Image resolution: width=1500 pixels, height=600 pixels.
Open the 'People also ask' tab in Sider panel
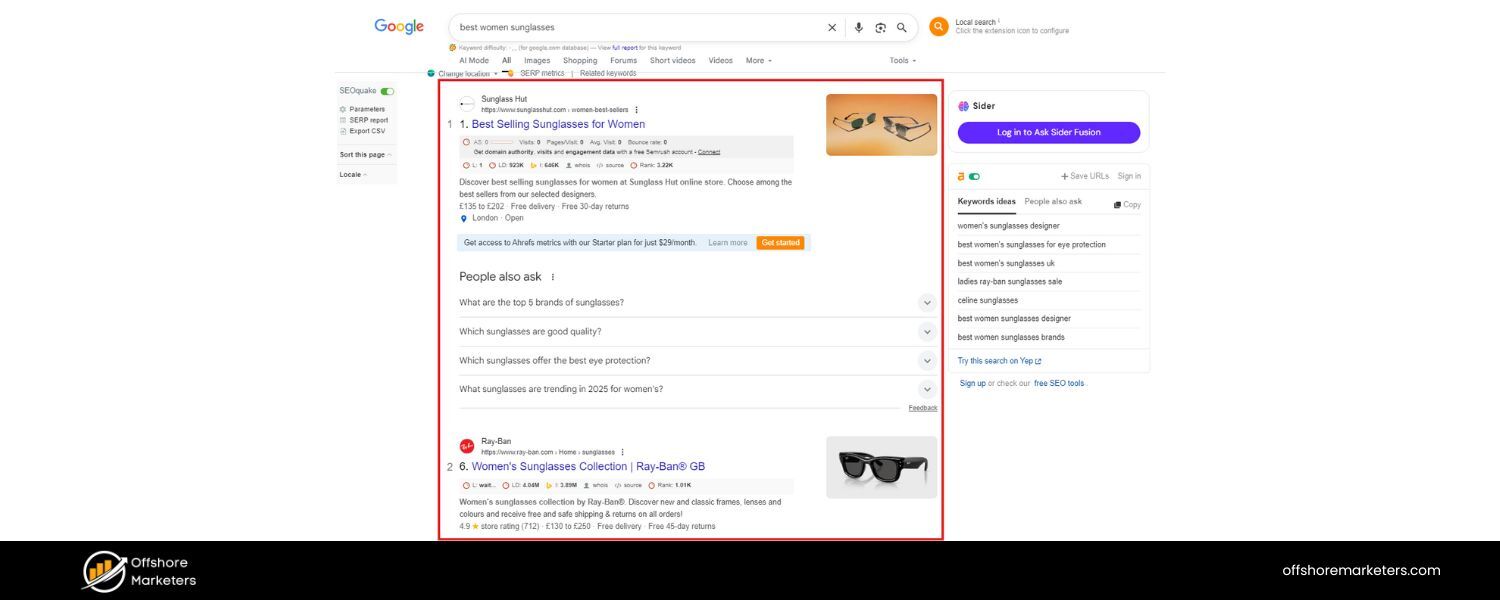point(1051,201)
